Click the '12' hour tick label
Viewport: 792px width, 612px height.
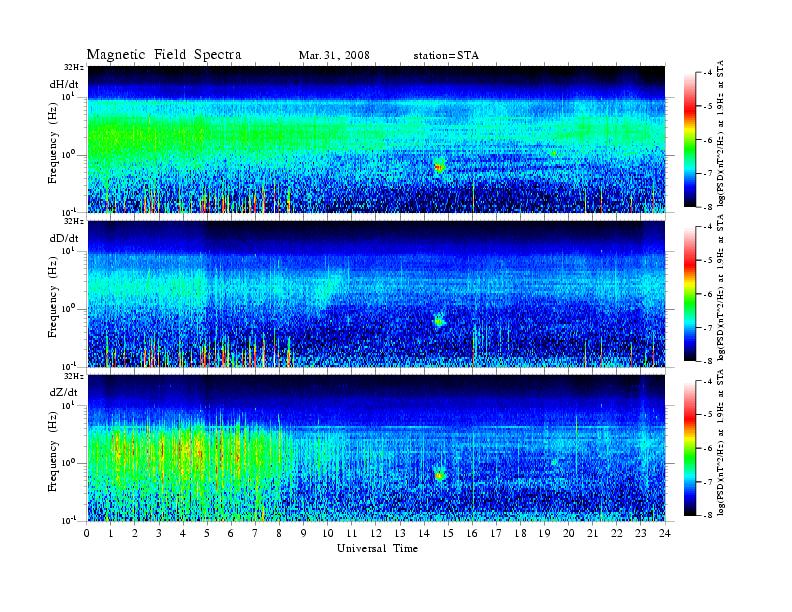pyautogui.click(x=376, y=534)
